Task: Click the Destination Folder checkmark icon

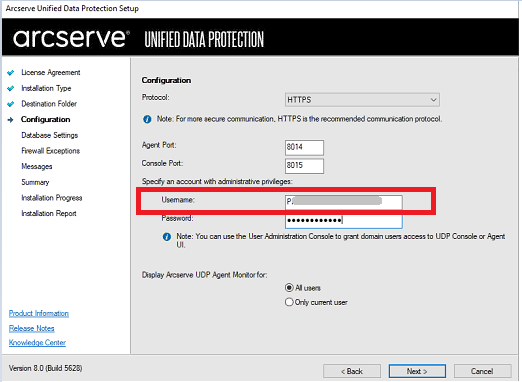Action: point(11,104)
